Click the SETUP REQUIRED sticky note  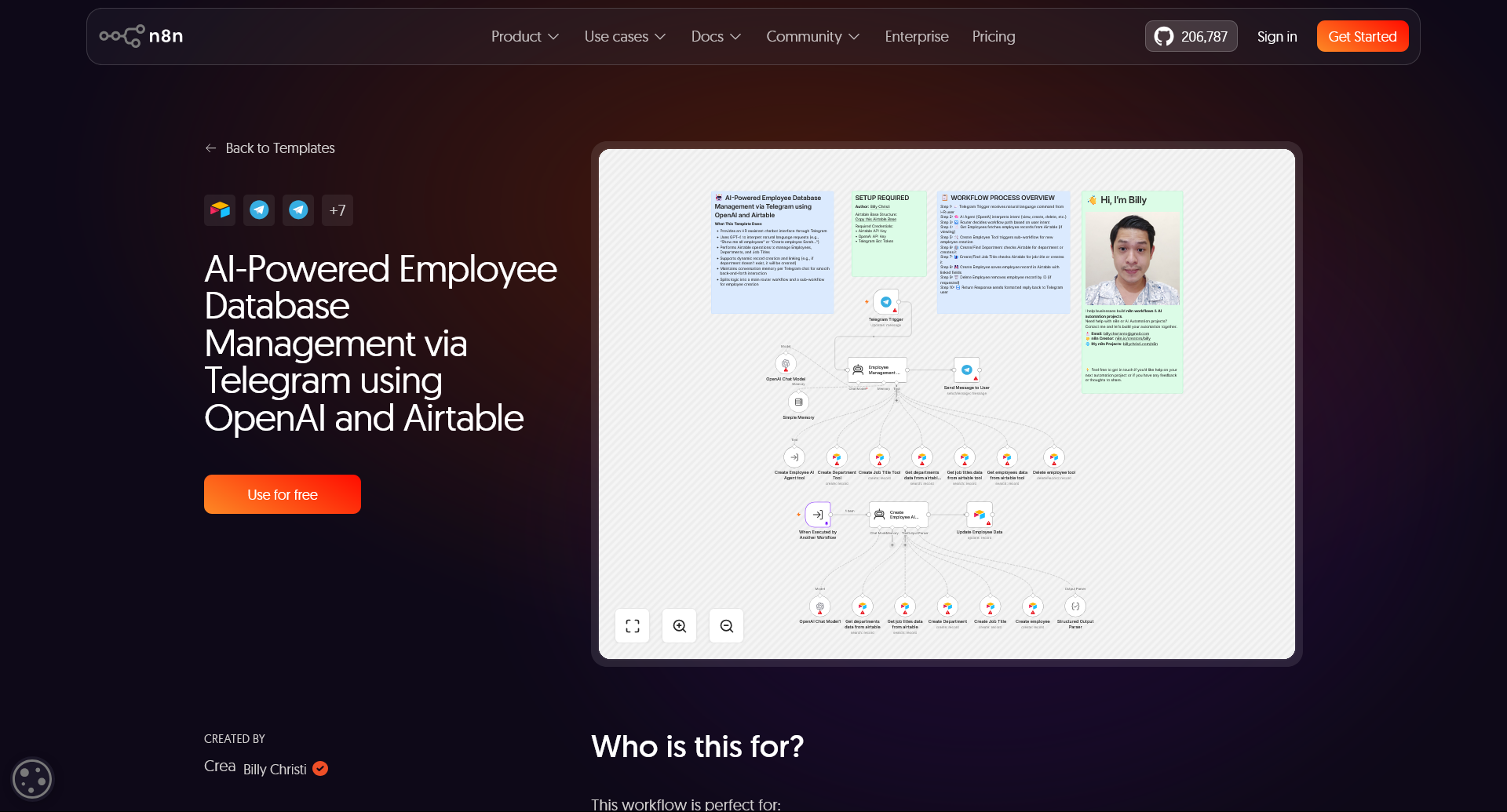[x=889, y=234]
